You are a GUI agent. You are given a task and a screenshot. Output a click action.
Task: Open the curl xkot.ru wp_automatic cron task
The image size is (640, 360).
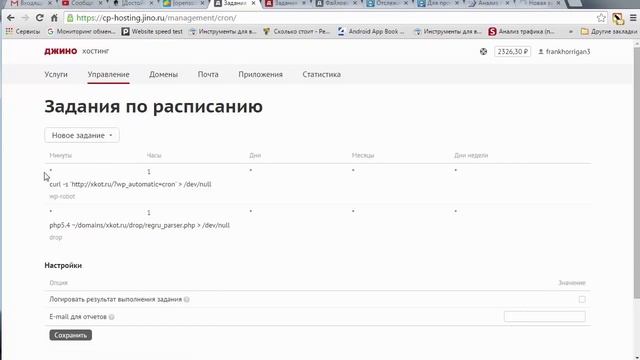pyautogui.click(x=130, y=184)
